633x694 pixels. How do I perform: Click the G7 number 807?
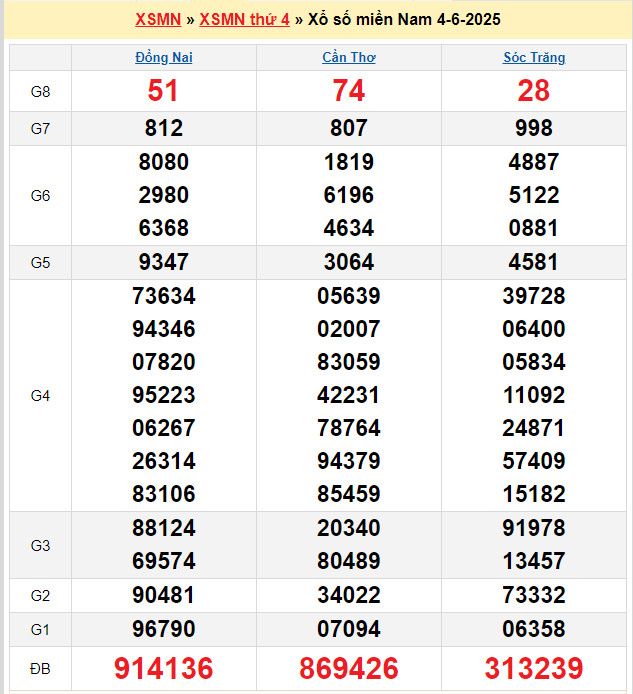349,128
